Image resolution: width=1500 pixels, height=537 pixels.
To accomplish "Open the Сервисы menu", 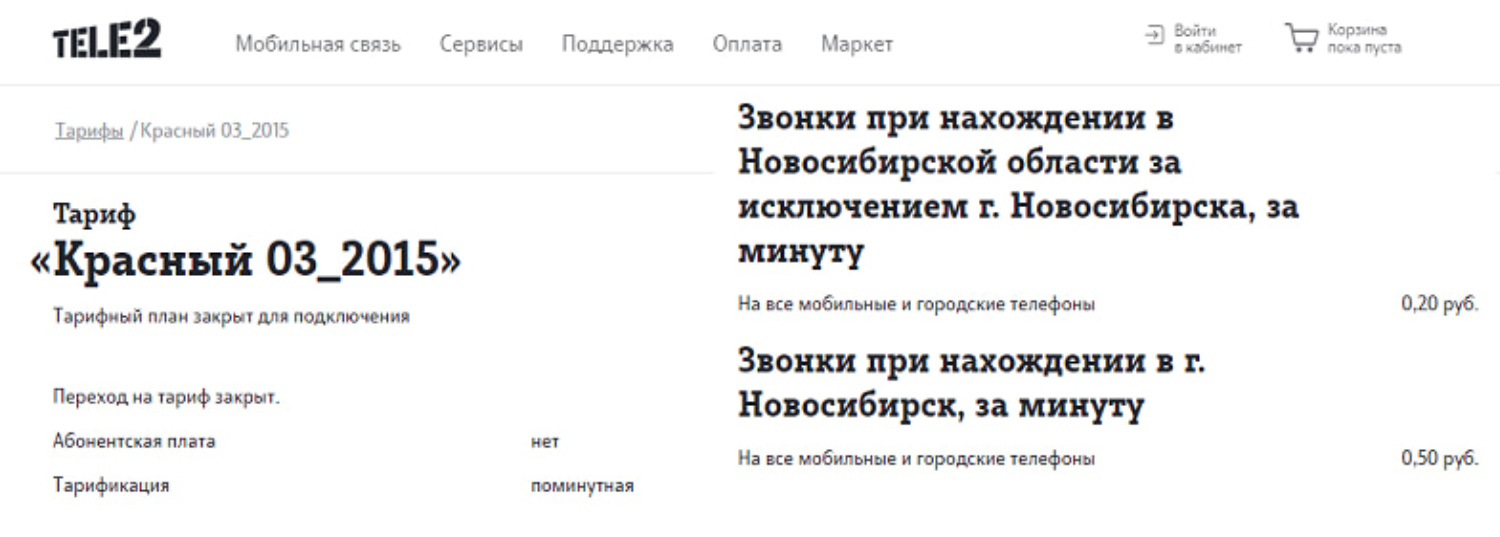I will (481, 44).
